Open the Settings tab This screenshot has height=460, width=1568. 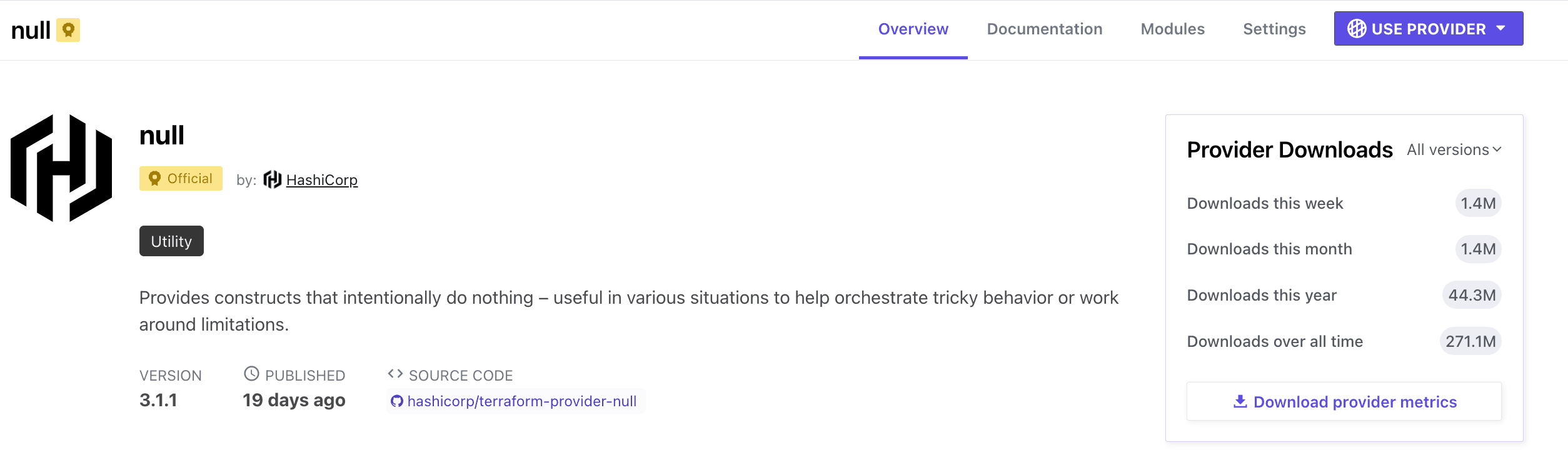1274,29
